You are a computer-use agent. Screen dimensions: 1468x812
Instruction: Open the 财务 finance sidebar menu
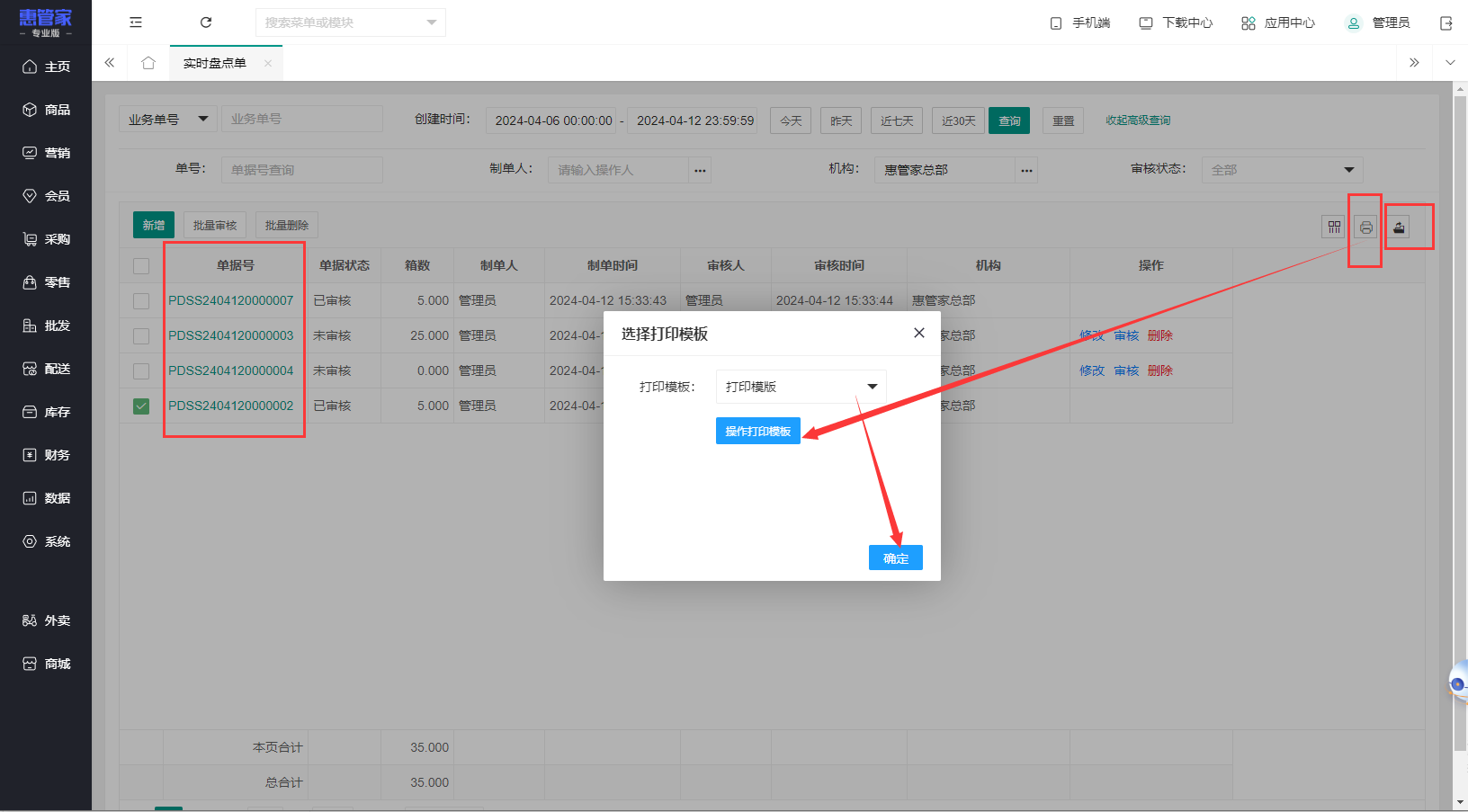pyautogui.click(x=46, y=455)
